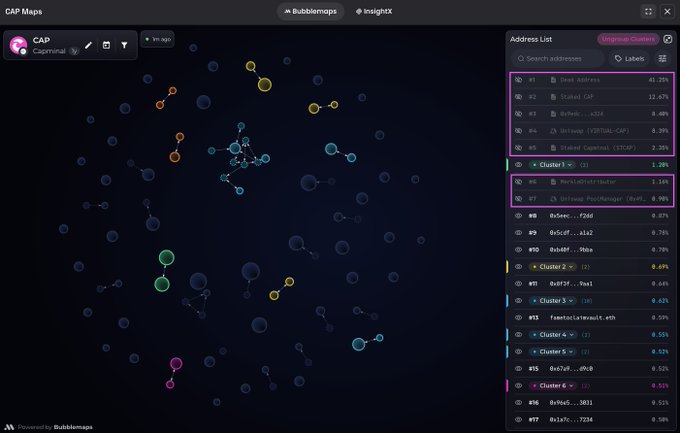Expand the Cluster 6 dropdown

click(x=552, y=386)
